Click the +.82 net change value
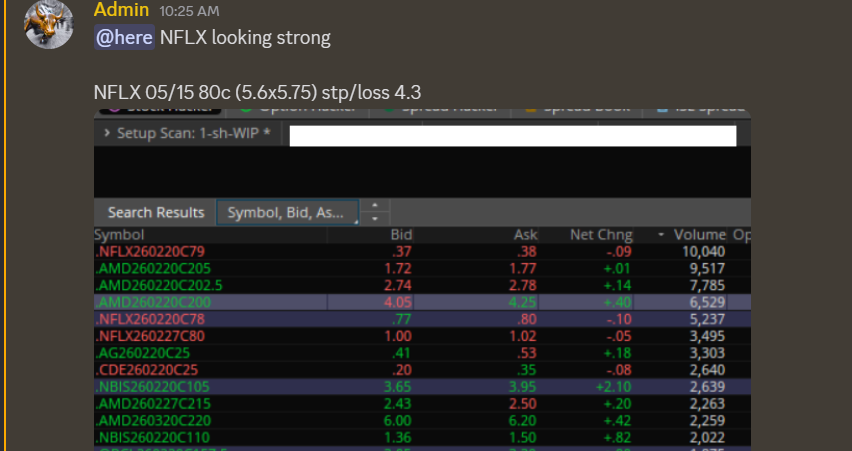Image resolution: width=852 pixels, height=451 pixels. pos(618,437)
